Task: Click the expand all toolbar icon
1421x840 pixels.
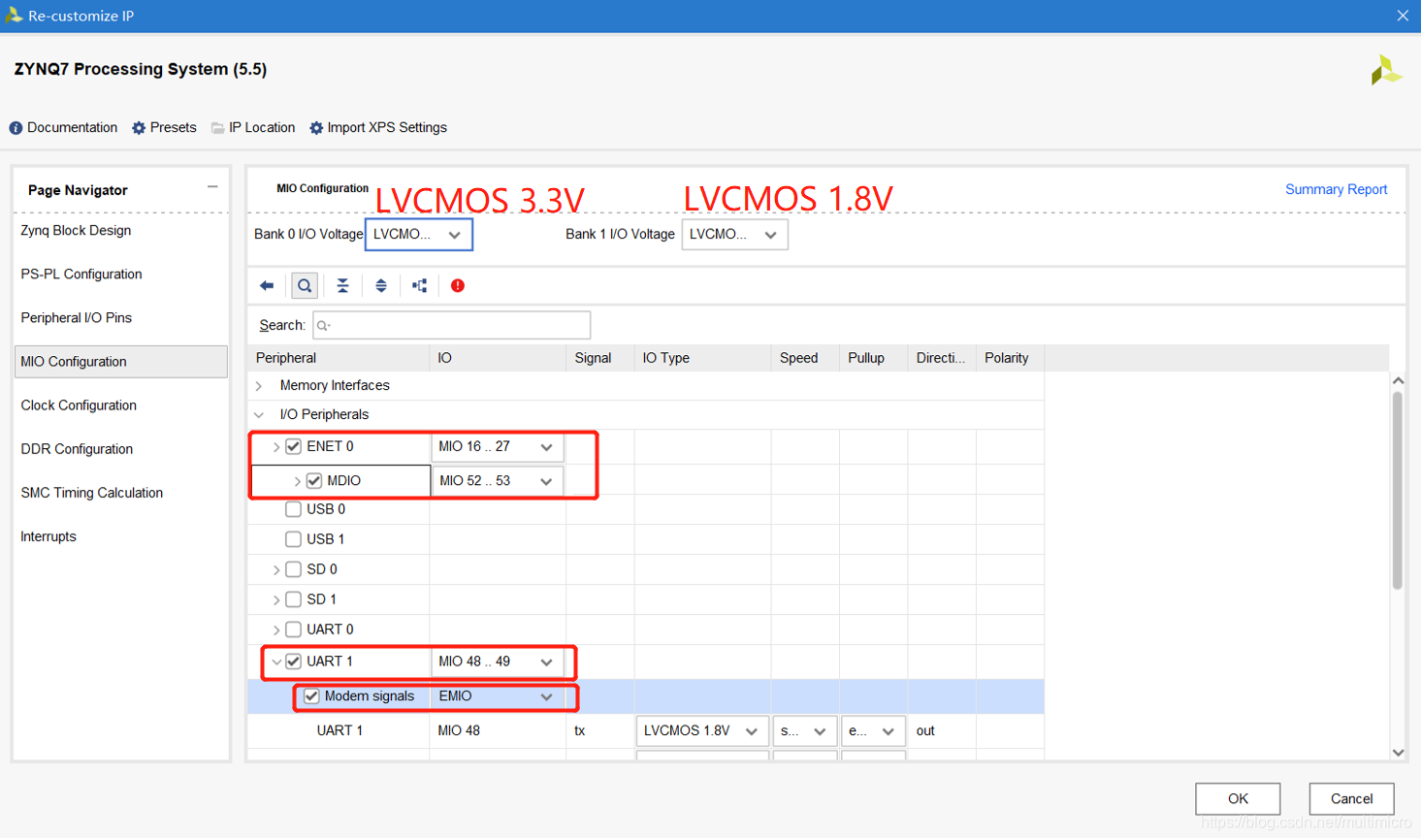Action: click(381, 286)
